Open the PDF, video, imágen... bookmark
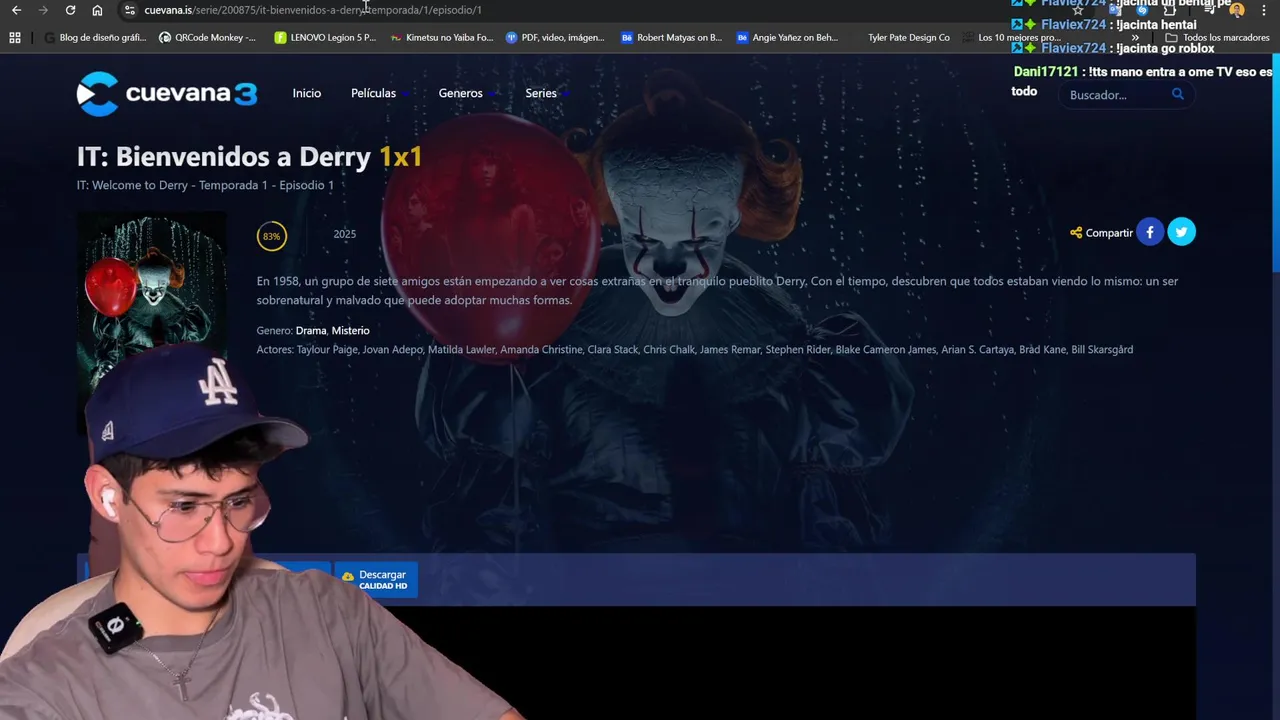 pyautogui.click(x=555, y=38)
